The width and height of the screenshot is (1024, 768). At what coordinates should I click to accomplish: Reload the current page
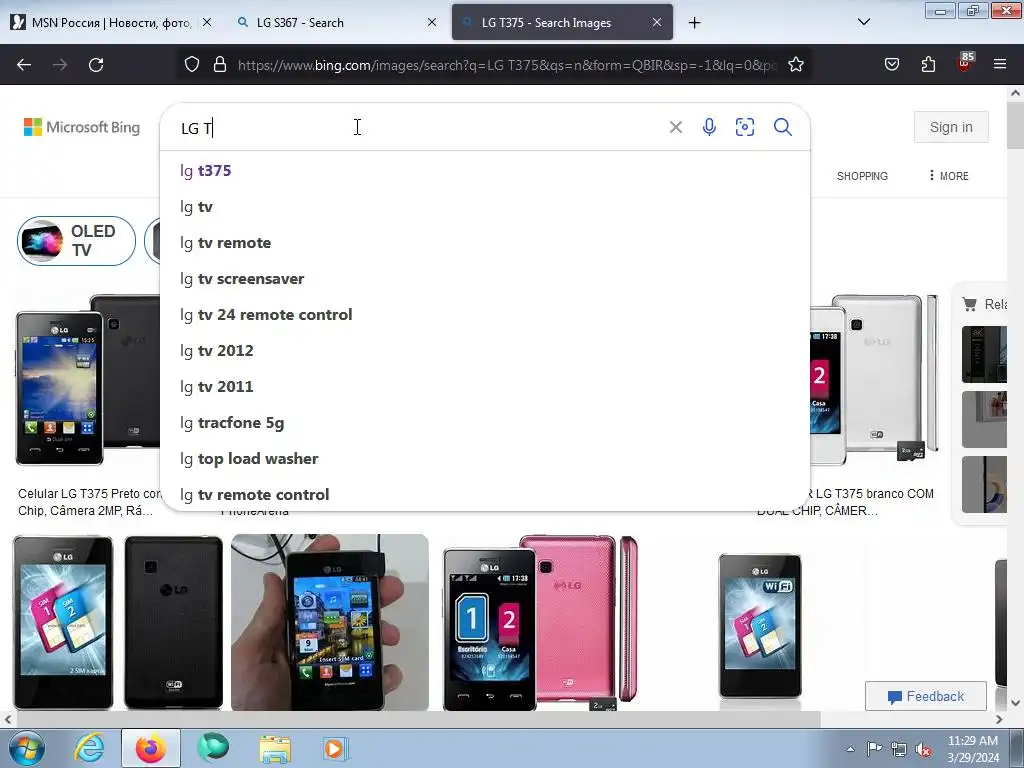[96, 65]
